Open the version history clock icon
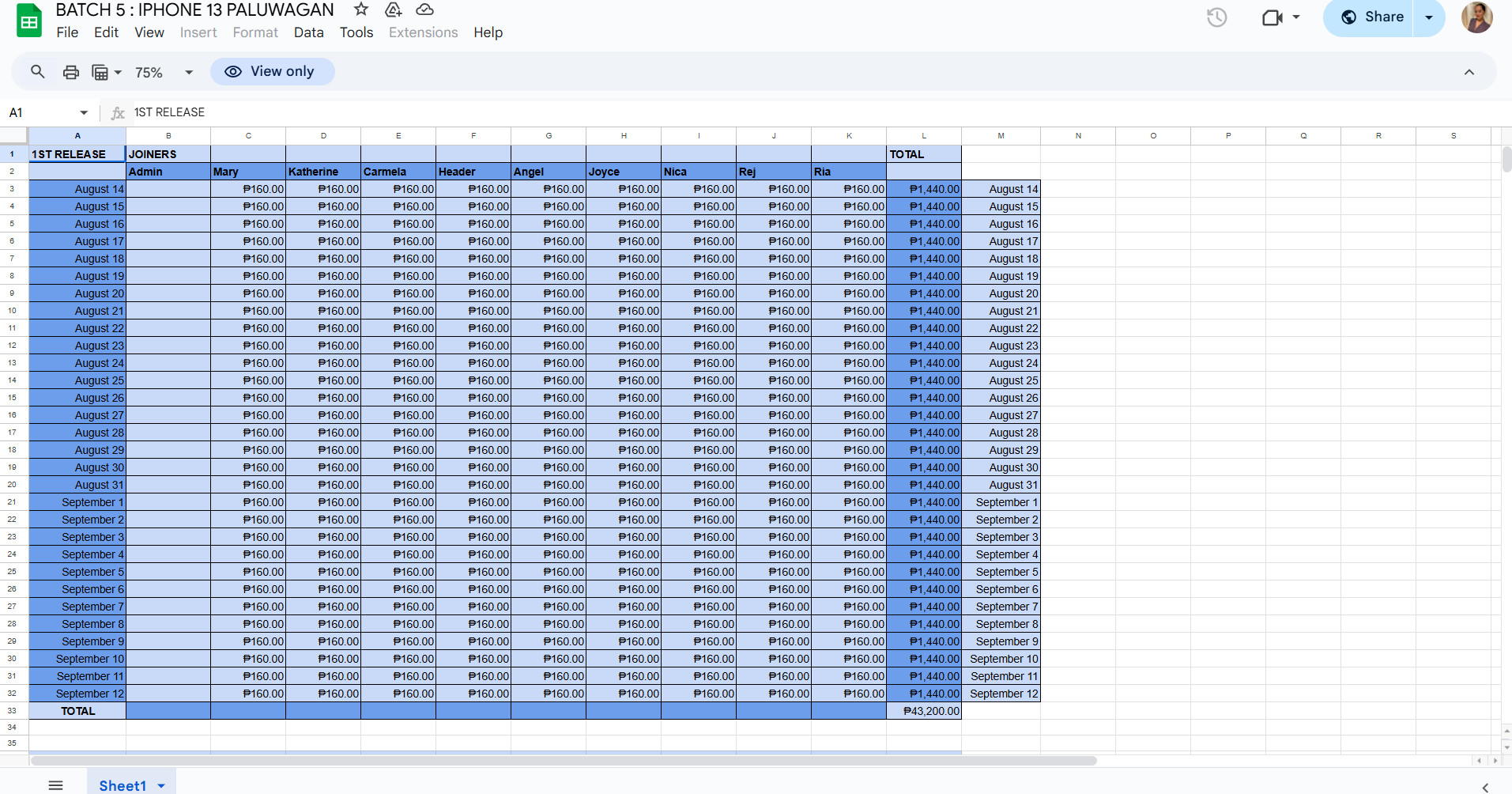This screenshot has width=1512, height=794. (x=1216, y=17)
